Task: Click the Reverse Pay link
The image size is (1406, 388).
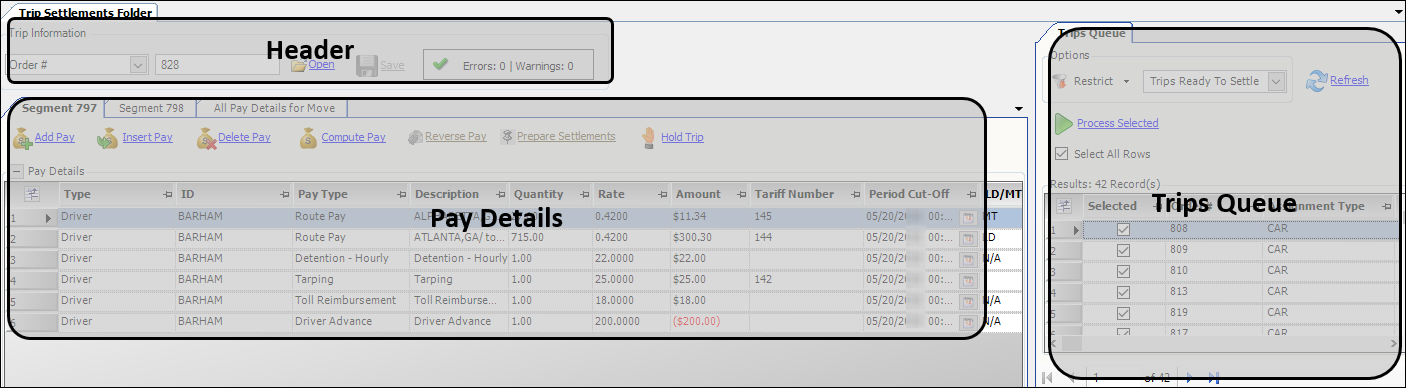Action: pos(456,137)
